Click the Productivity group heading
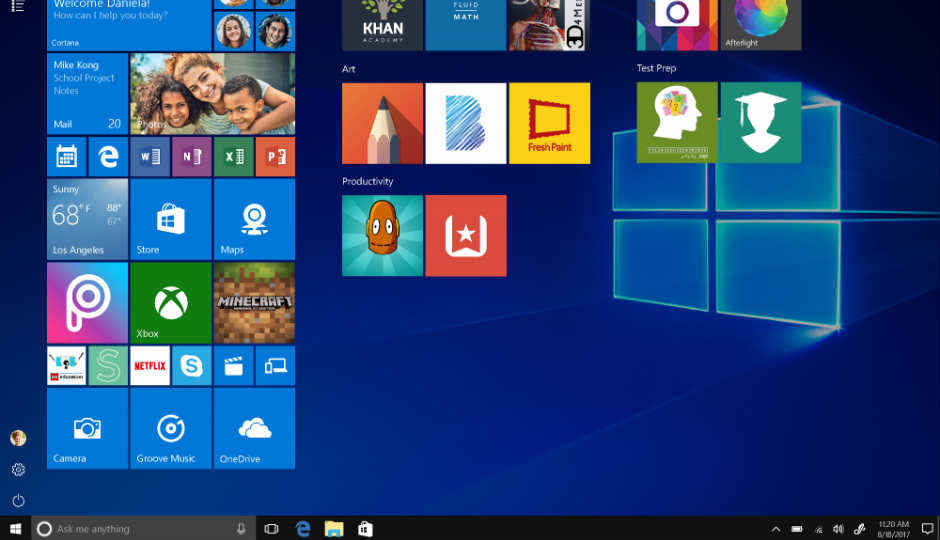The image size is (940, 540). click(x=367, y=181)
